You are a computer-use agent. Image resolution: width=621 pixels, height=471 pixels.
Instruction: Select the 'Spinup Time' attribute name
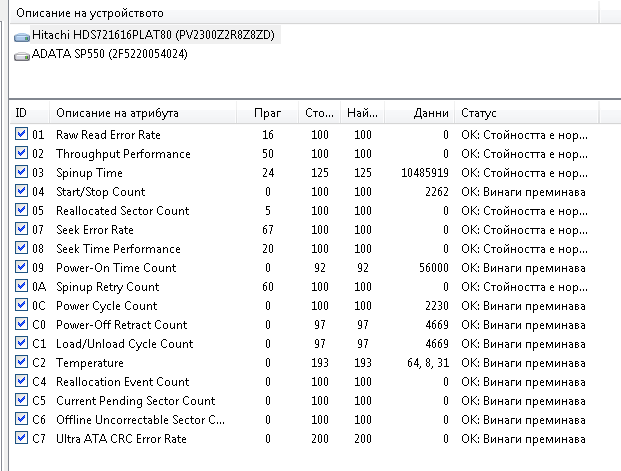[x=89, y=173]
